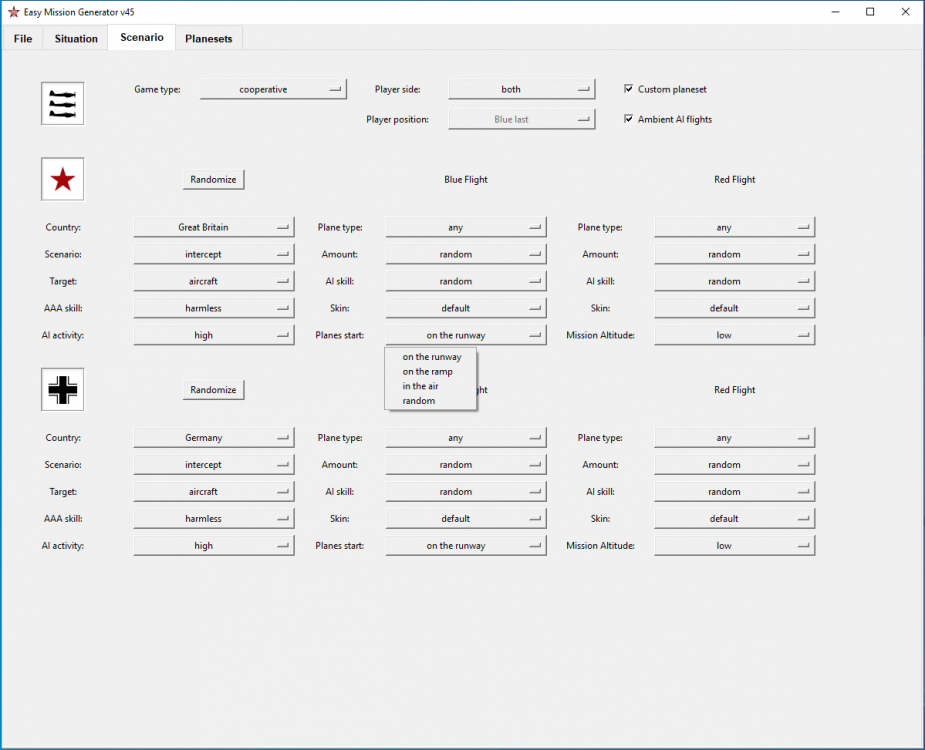Click the app star icon in title bar
The width and height of the screenshot is (925, 750).
click(x=13, y=12)
